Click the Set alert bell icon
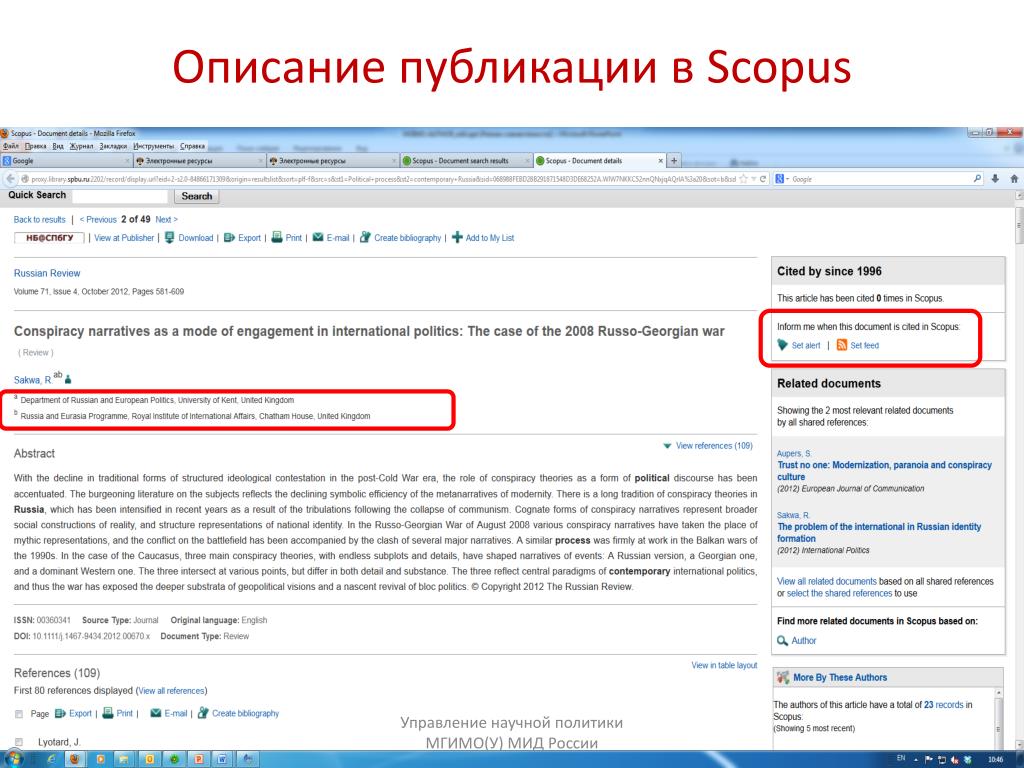 point(783,345)
